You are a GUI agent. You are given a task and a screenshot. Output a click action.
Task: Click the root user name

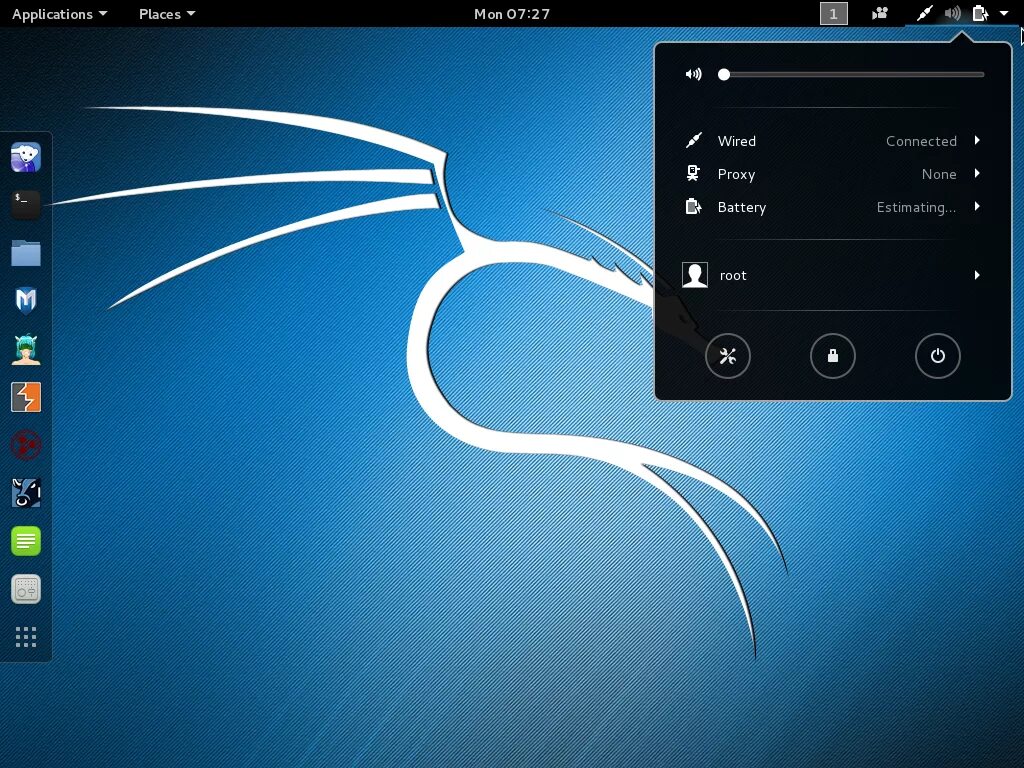tap(733, 276)
